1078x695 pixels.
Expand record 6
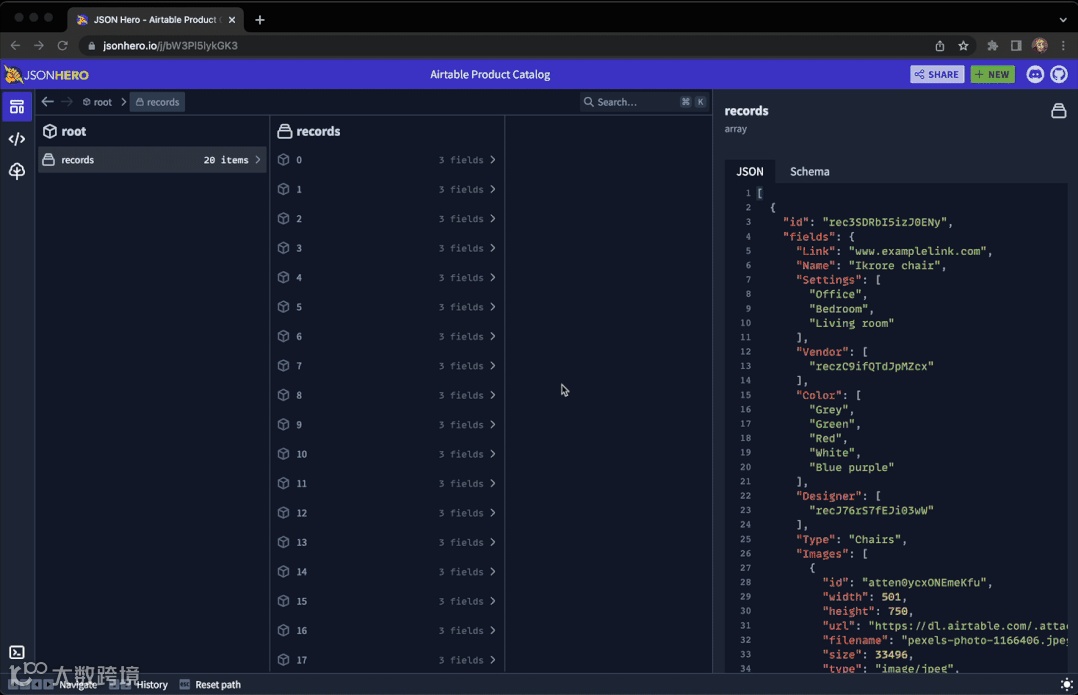point(386,336)
